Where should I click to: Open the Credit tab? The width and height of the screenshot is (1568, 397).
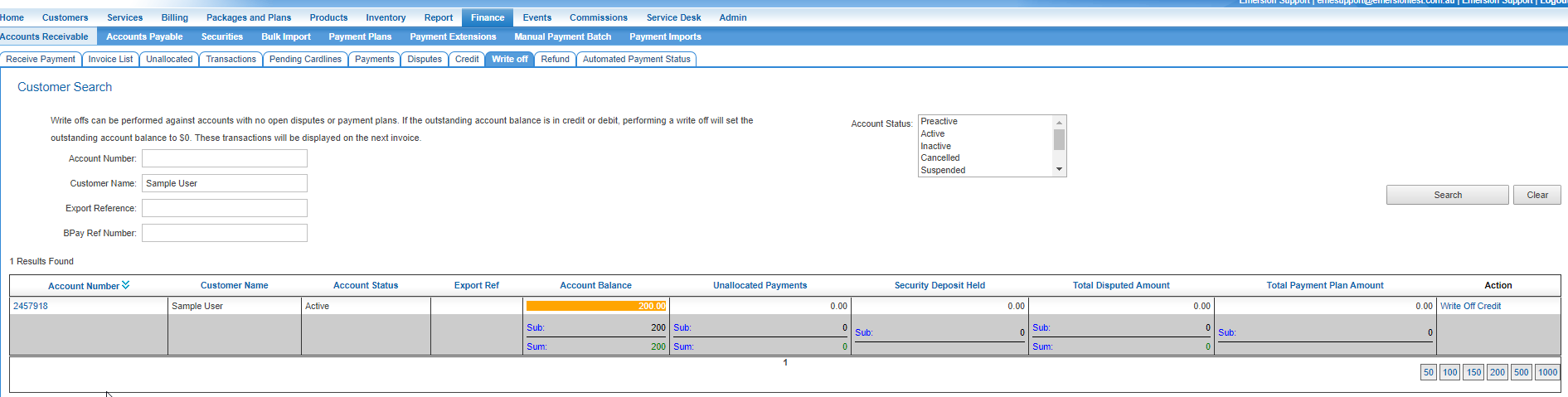(x=467, y=59)
